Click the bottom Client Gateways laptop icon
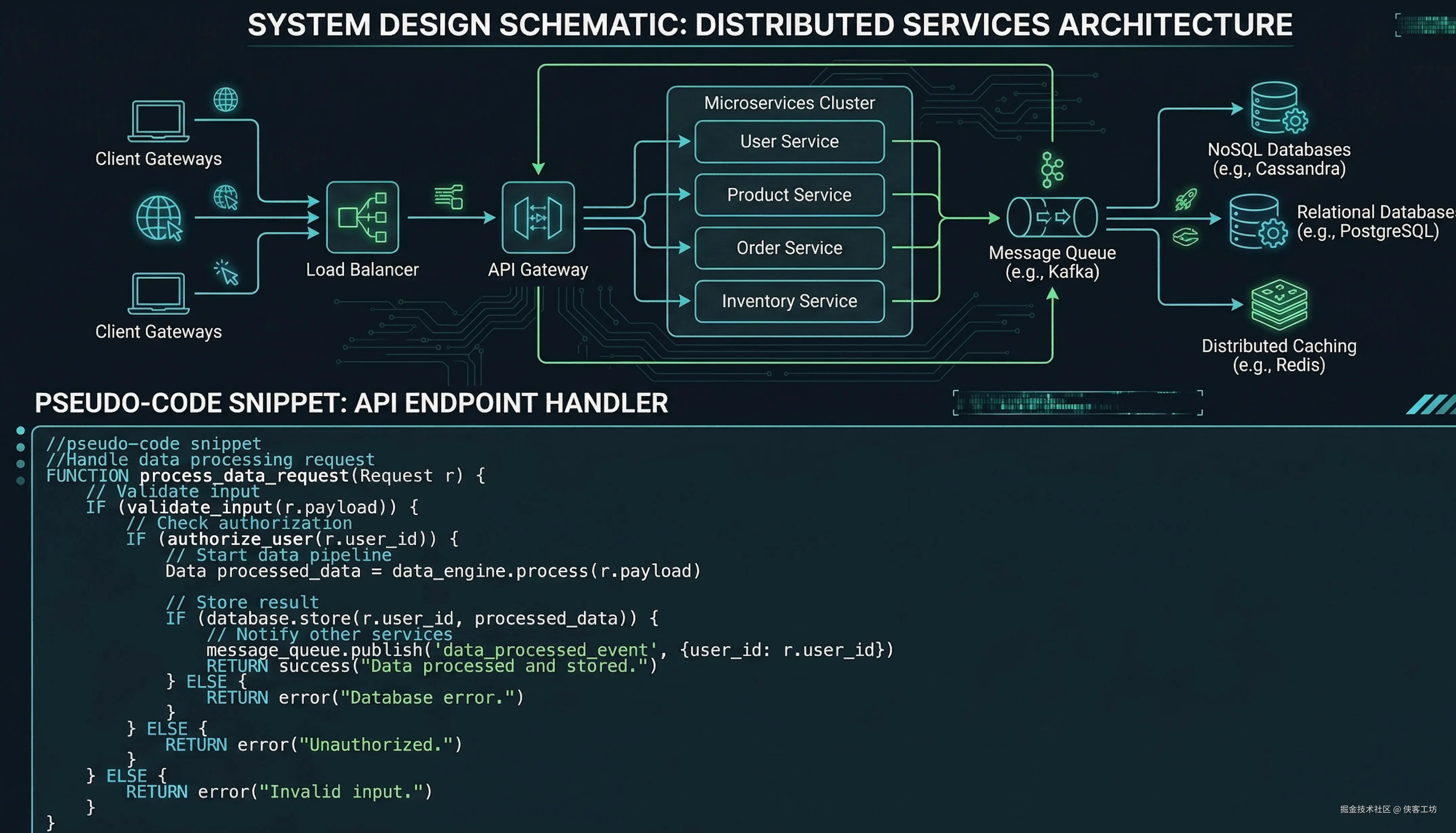 point(158,294)
